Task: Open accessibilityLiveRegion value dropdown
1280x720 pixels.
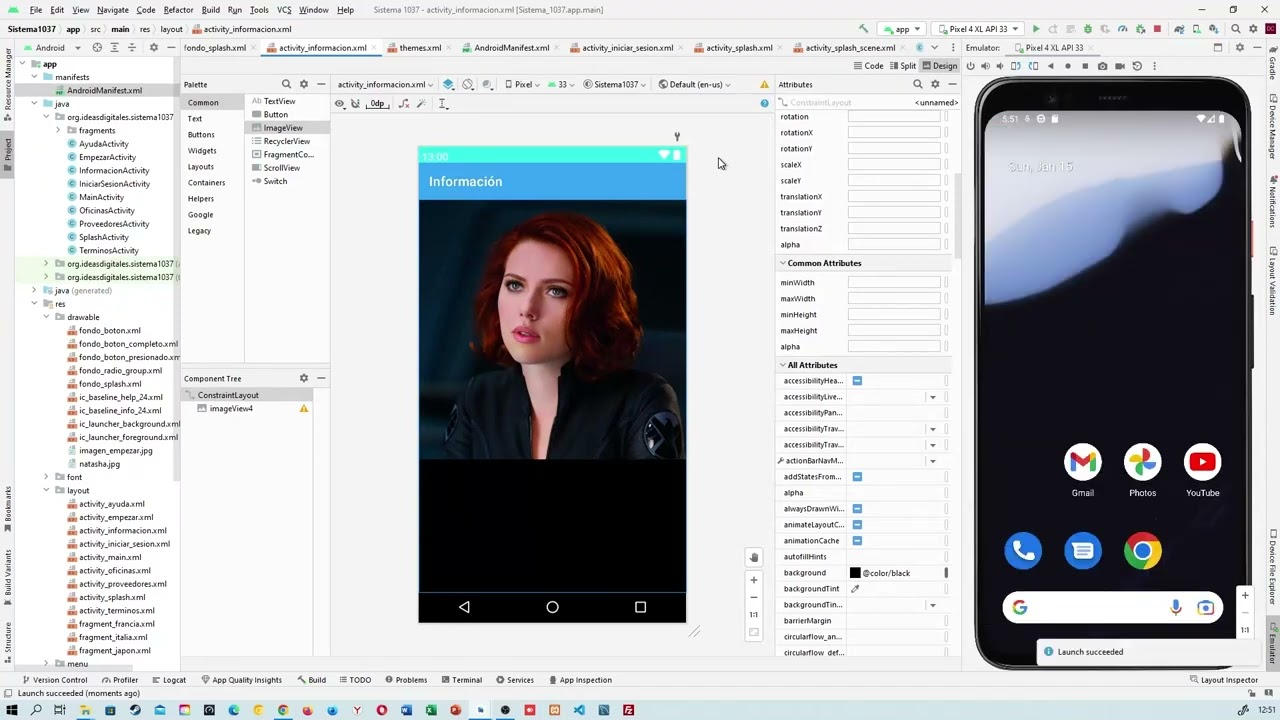Action: click(933, 397)
